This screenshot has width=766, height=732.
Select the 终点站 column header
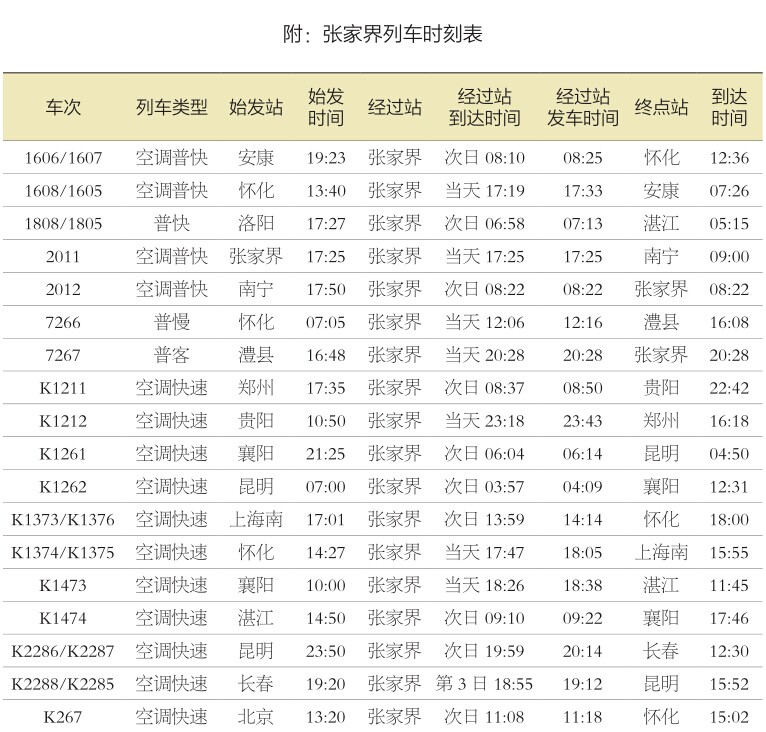662,107
